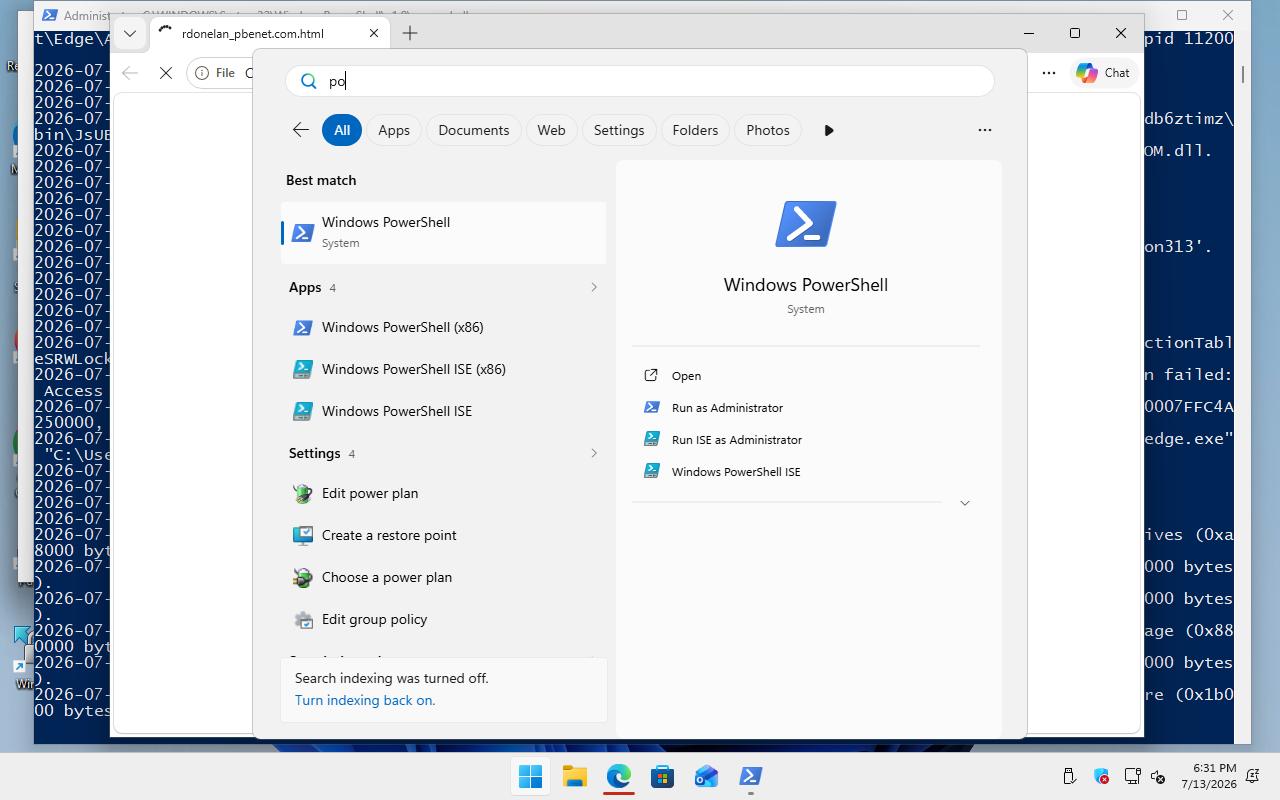Open Microsoft Store from the taskbar
This screenshot has width=1280, height=800.
662,776
